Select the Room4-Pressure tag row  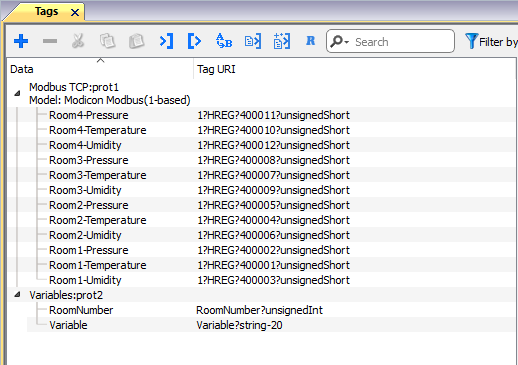tap(261, 115)
